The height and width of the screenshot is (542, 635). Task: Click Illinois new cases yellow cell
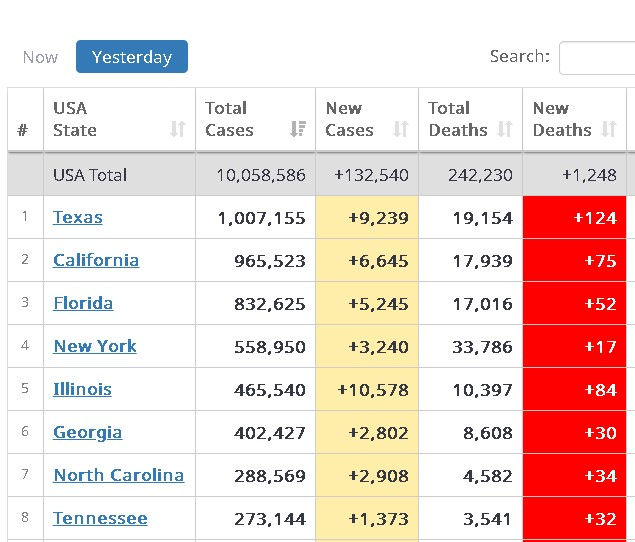(x=367, y=389)
